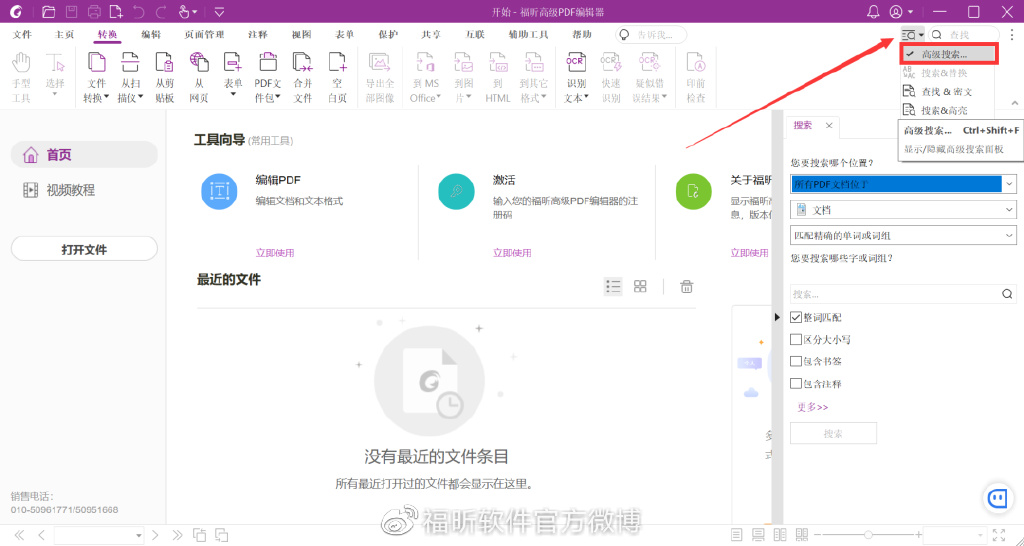This screenshot has width=1024, height=546.
Task: Click the Open File (打开文件) button
Action: 84,249
